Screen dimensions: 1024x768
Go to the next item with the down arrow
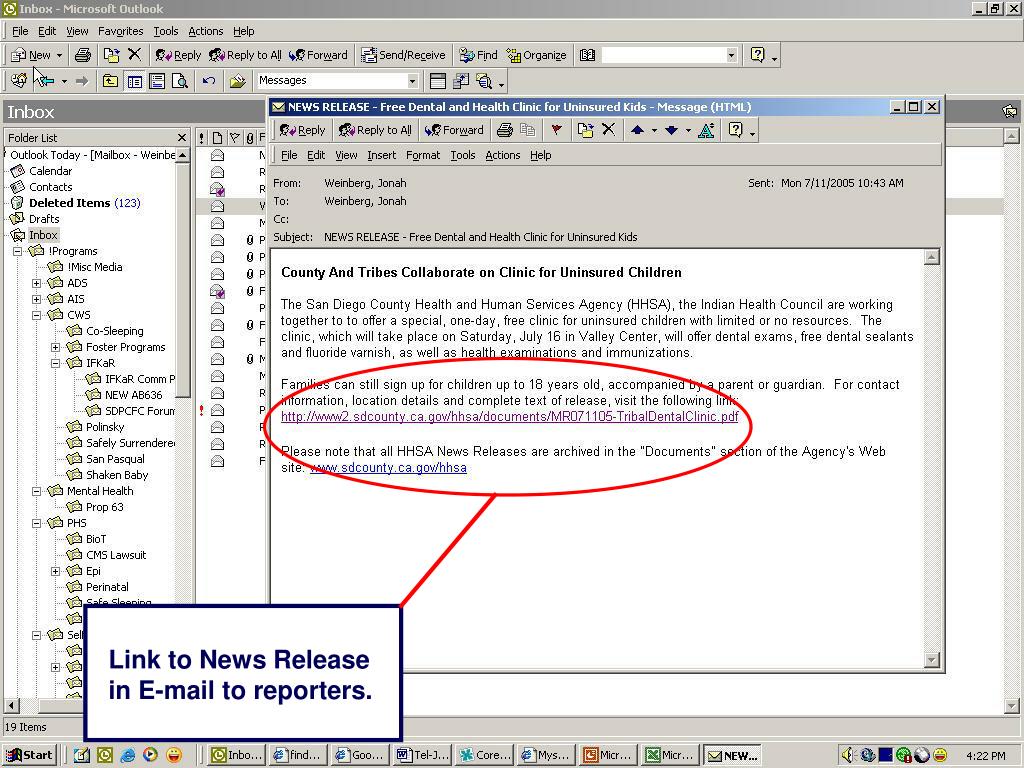[x=671, y=130]
